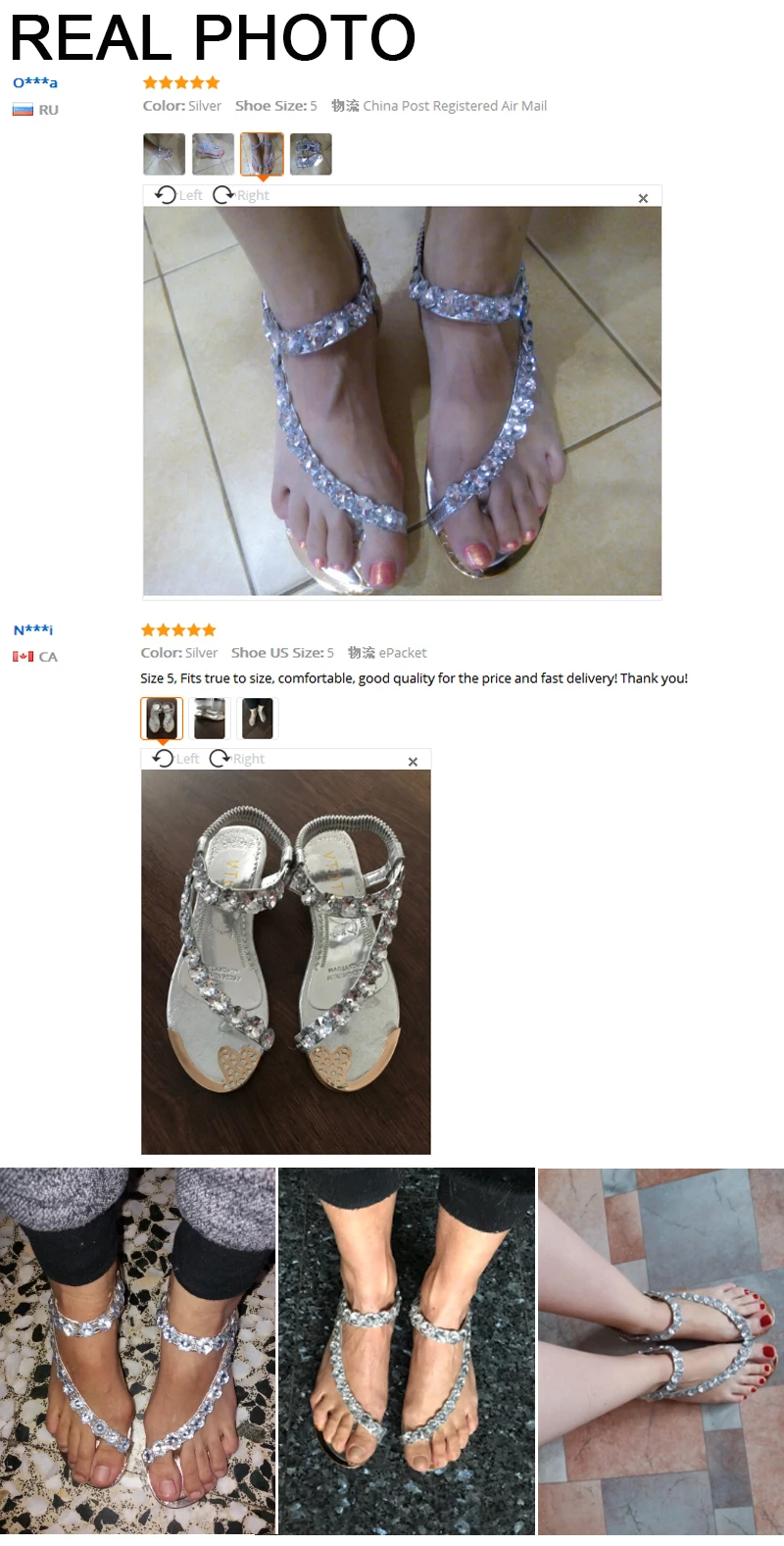Image resolution: width=784 pixels, height=1546 pixels.
Task: Close the first review's photo viewer
Action: point(643,198)
